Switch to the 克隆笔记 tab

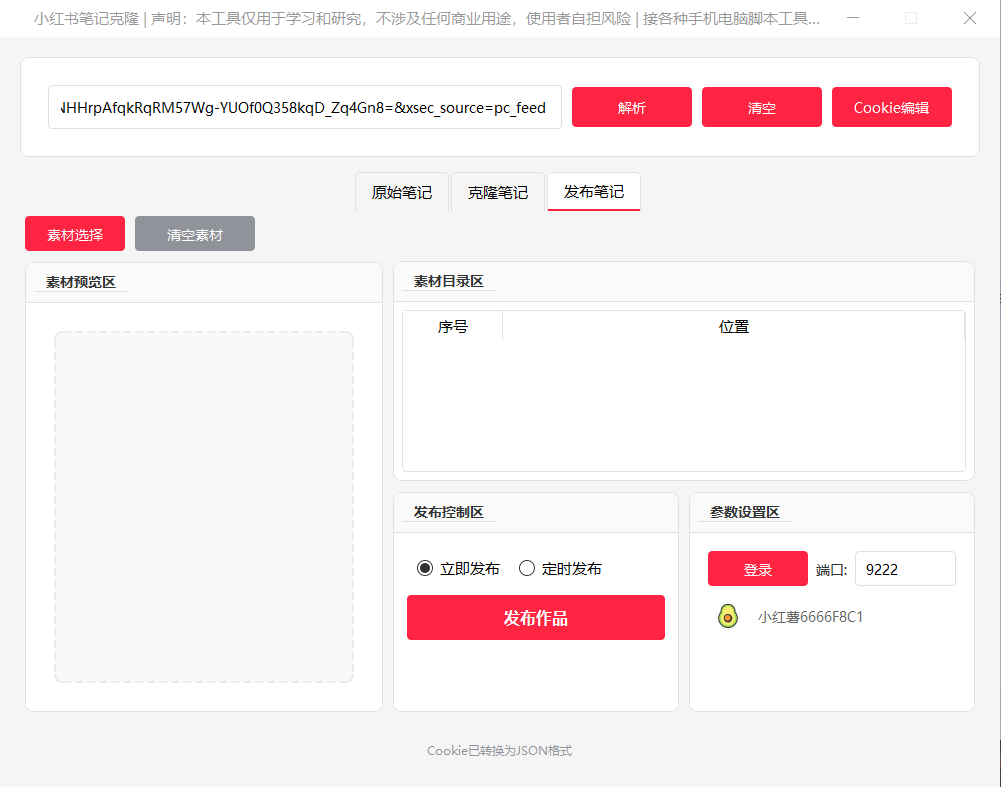[x=497, y=191]
